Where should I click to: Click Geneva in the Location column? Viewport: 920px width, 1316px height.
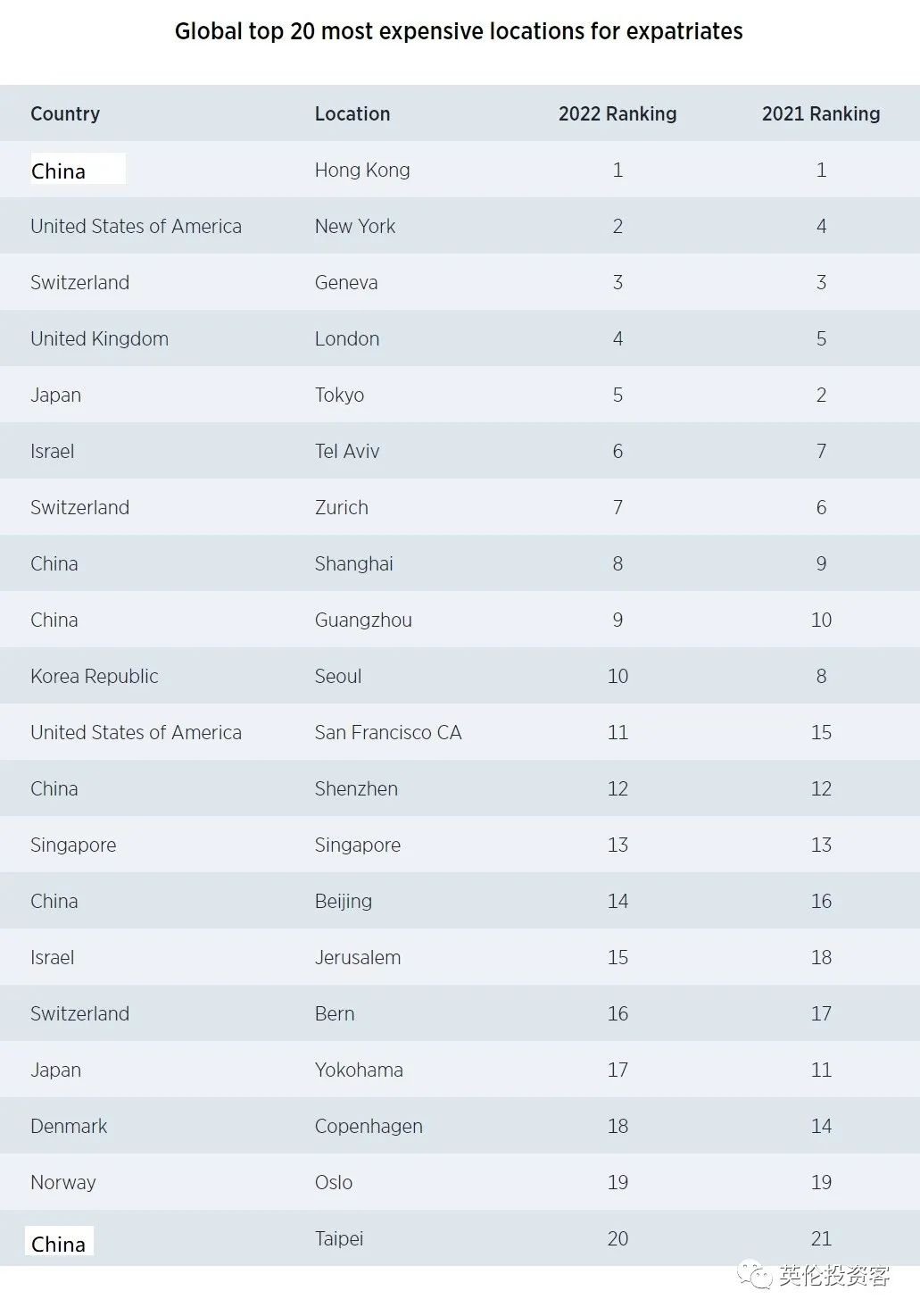tap(346, 282)
